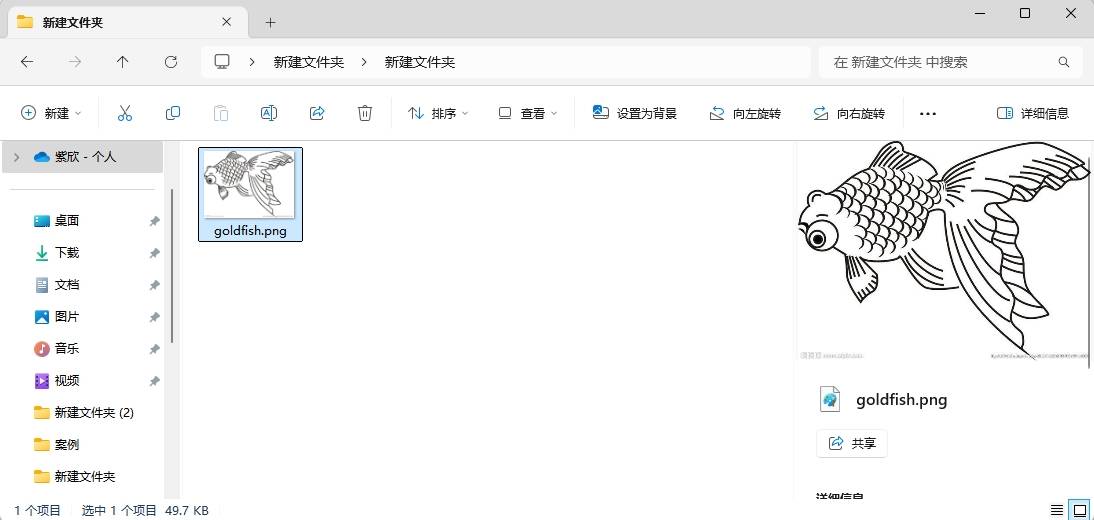Navigate back to previous folder
Viewport: 1094px width, 520px height.
coord(27,62)
